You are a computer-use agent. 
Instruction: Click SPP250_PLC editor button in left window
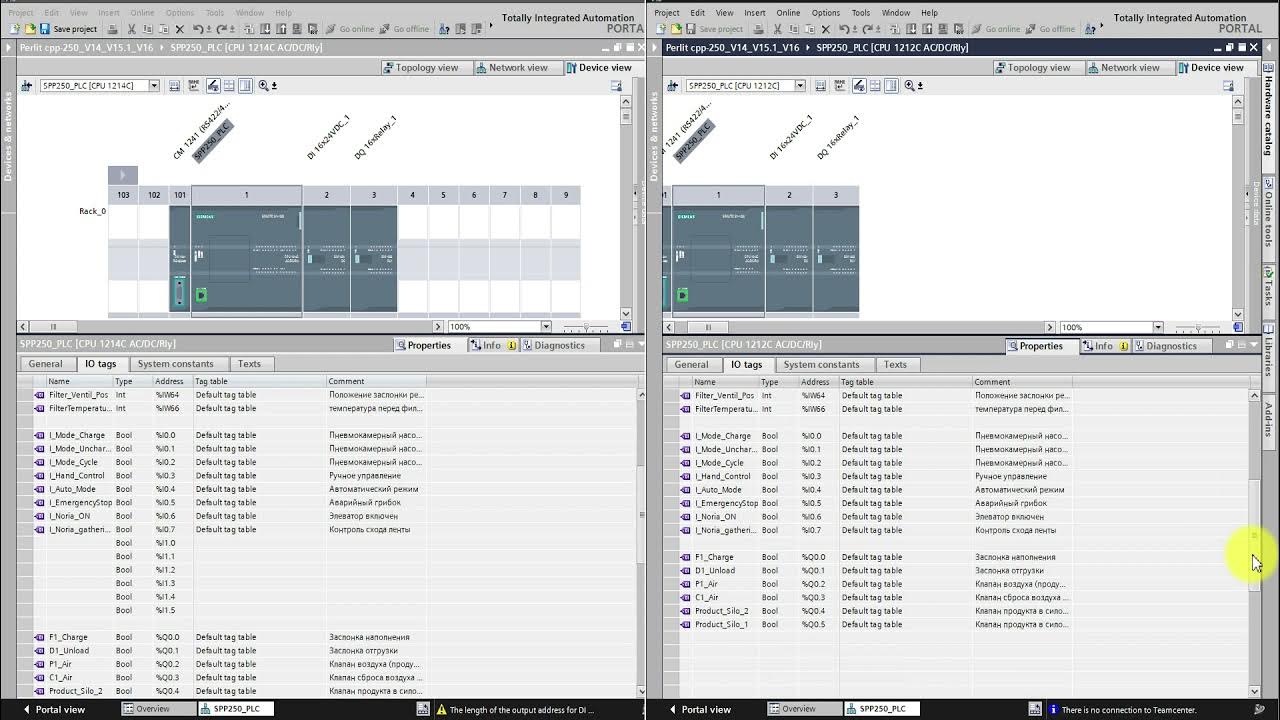pyautogui.click(x=235, y=709)
